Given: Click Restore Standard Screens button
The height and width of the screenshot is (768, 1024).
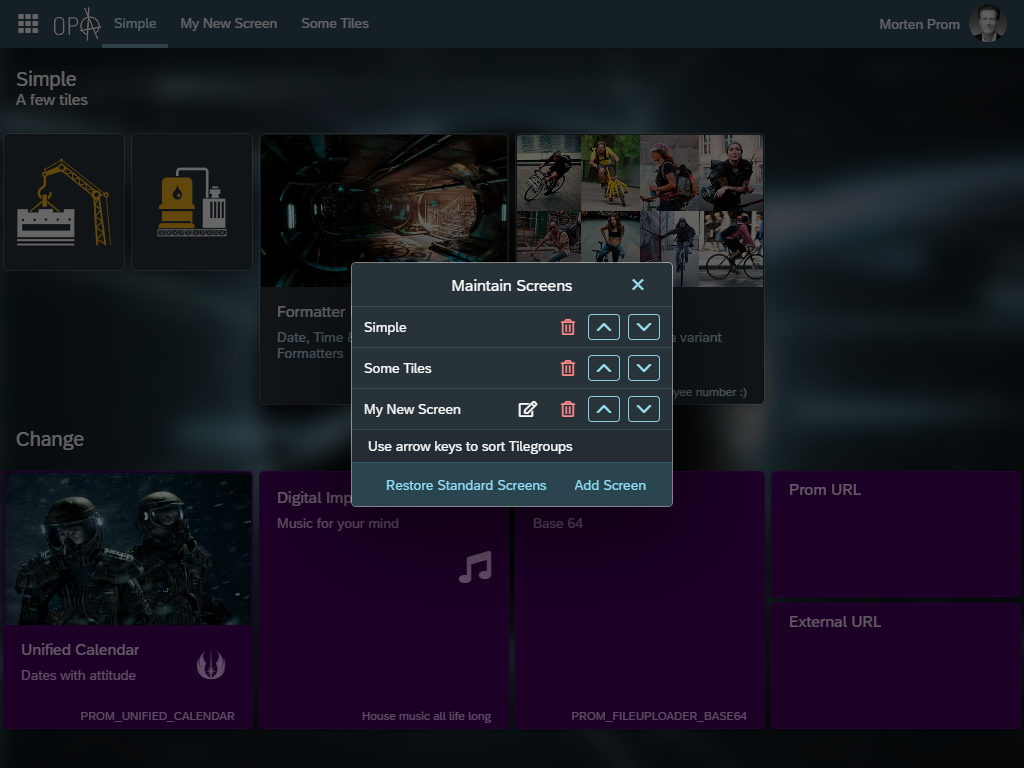Looking at the screenshot, I should (466, 485).
